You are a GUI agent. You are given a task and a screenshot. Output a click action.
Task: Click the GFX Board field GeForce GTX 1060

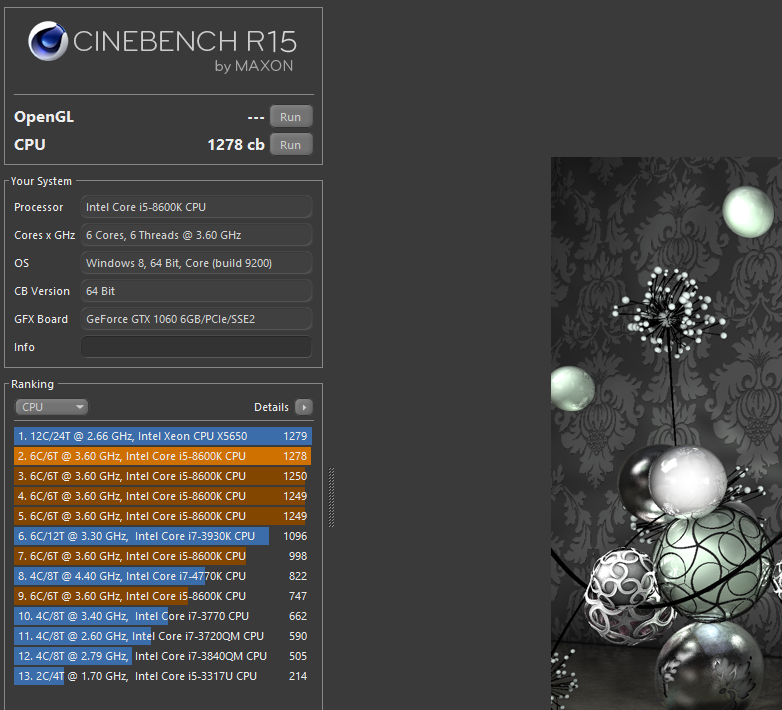click(196, 319)
